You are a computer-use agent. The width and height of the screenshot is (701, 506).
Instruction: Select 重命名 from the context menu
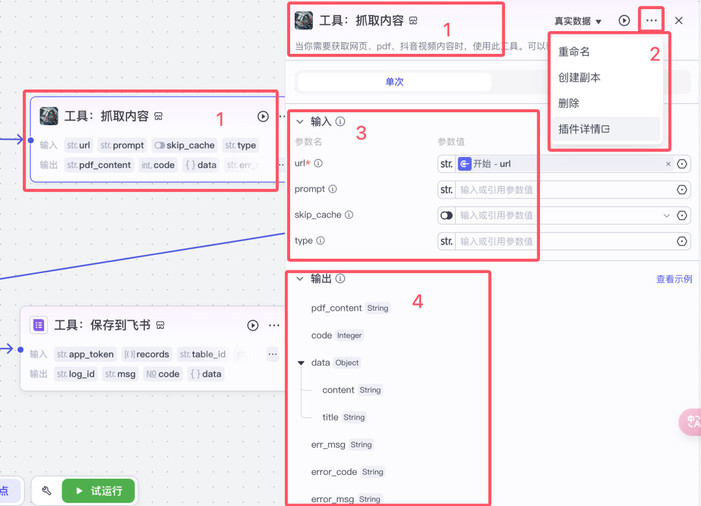(x=574, y=52)
